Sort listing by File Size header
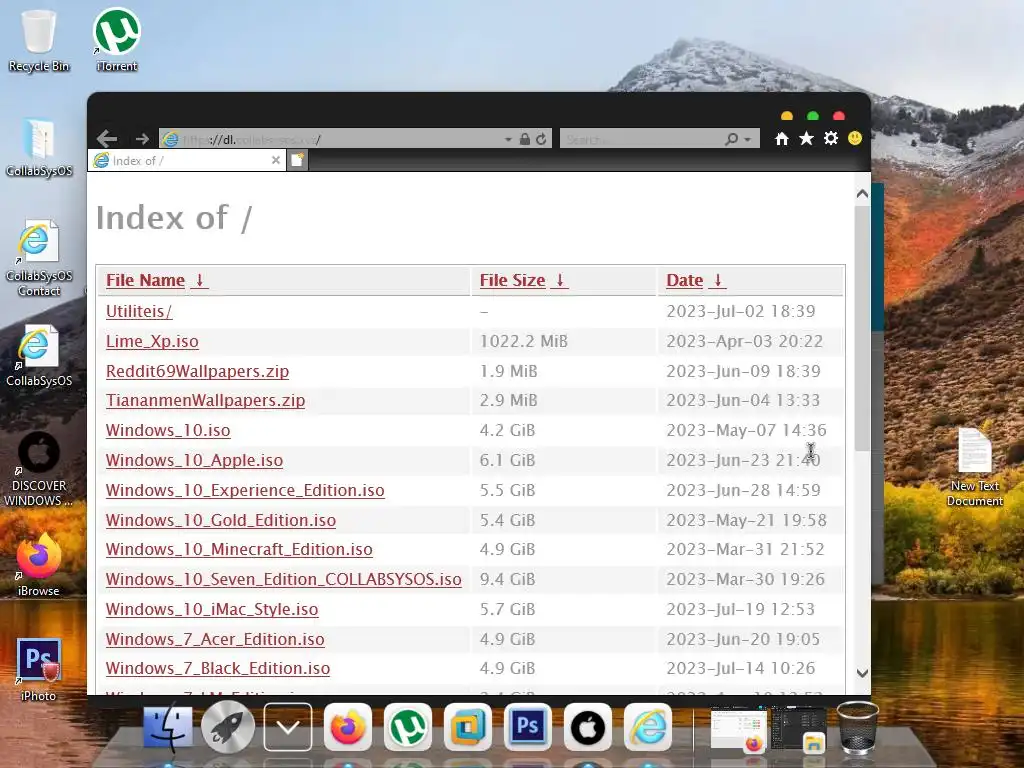Screen dimensions: 1024x768 pyautogui.click(x=524, y=280)
